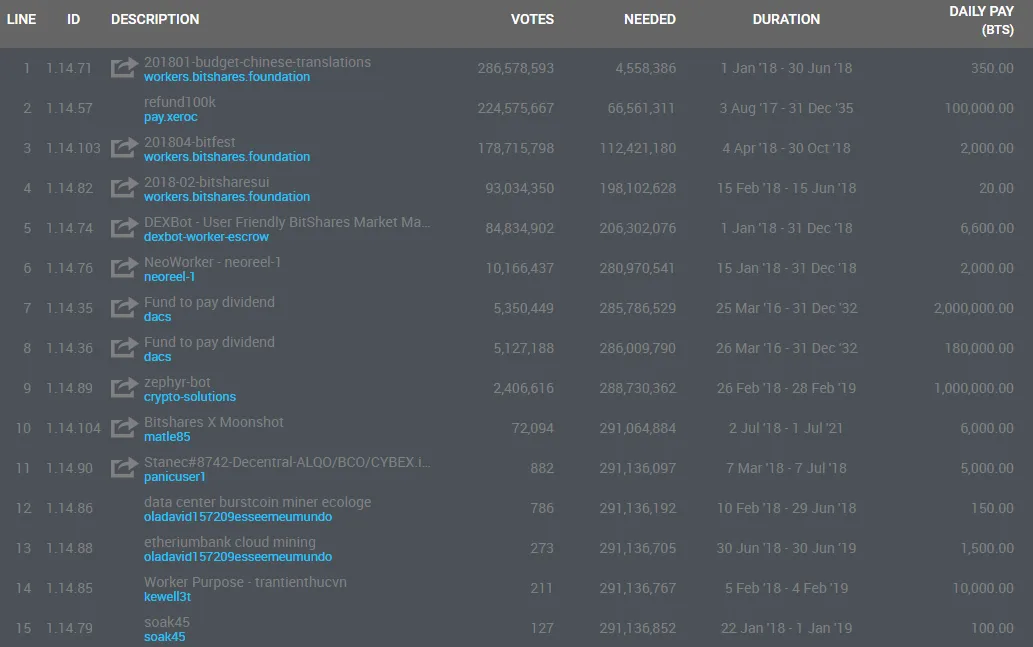Screen dimensions: 1033x647
Task: Select etheriumbank cloud mining title
Action: tap(229, 542)
